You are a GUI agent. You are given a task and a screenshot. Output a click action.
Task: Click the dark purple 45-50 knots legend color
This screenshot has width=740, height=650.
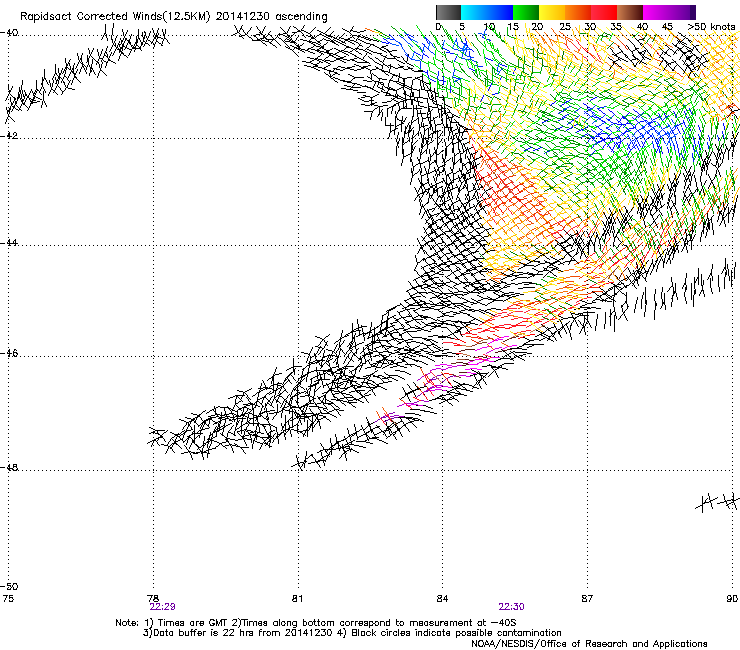click(682, 12)
